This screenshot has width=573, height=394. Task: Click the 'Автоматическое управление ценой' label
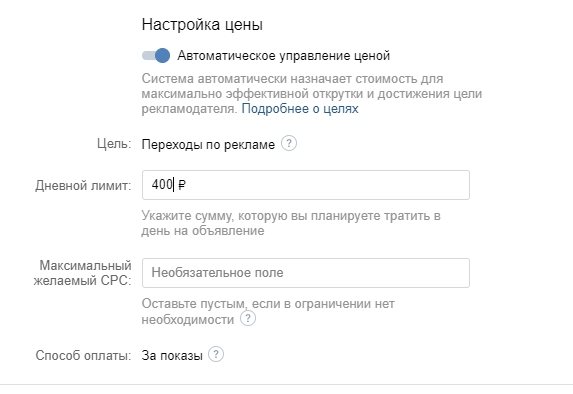click(284, 56)
